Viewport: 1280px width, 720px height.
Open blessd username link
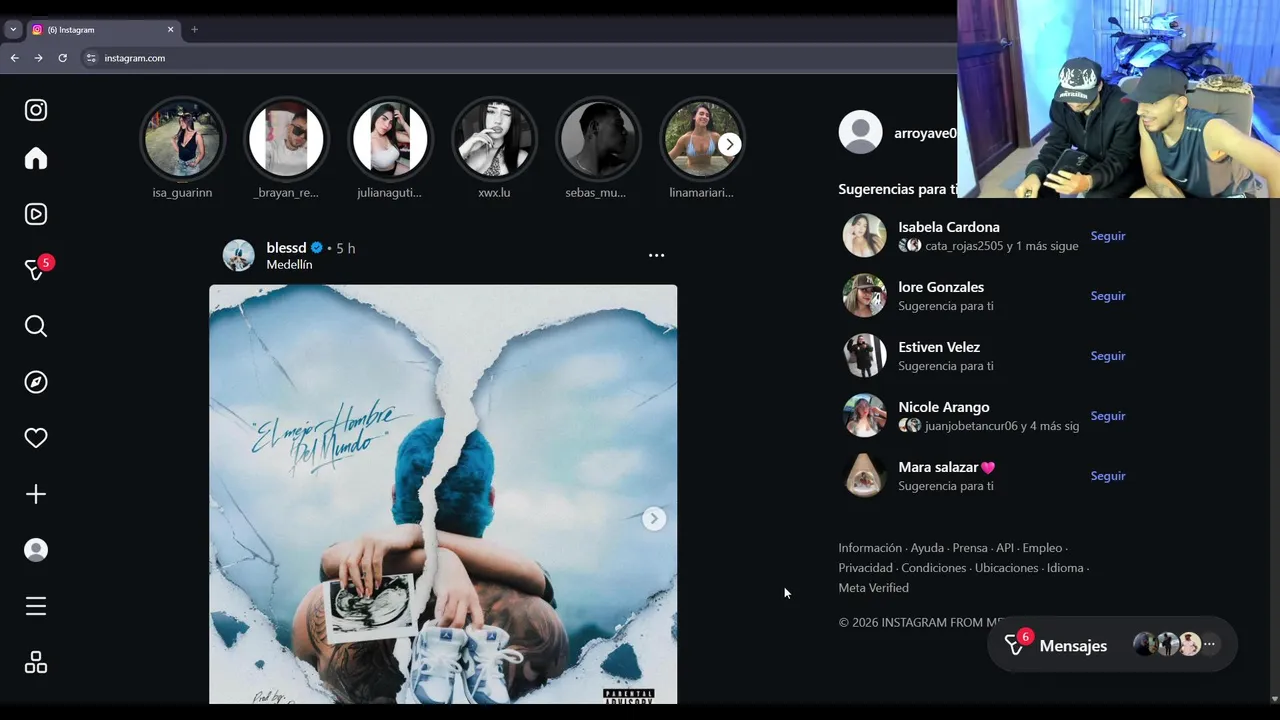pos(286,248)
